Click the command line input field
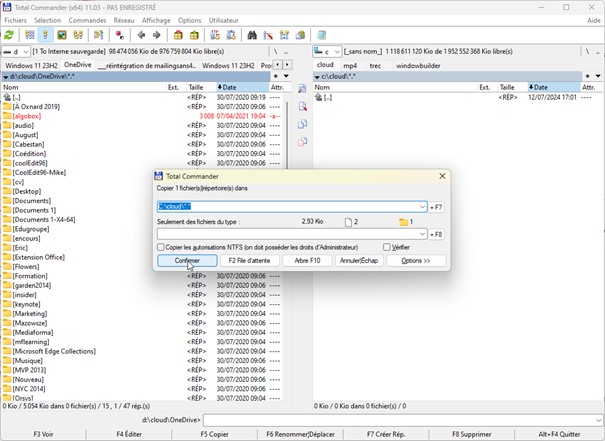This screenshot has width=605, height=441. (400, 421)
